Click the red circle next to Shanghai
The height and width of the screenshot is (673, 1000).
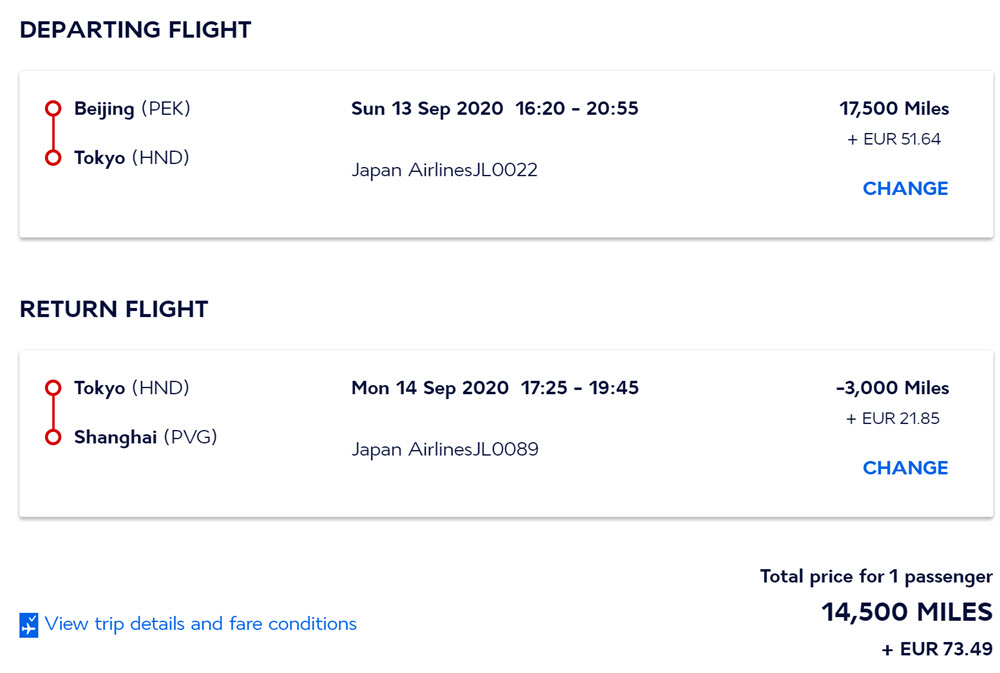[54, 437]
